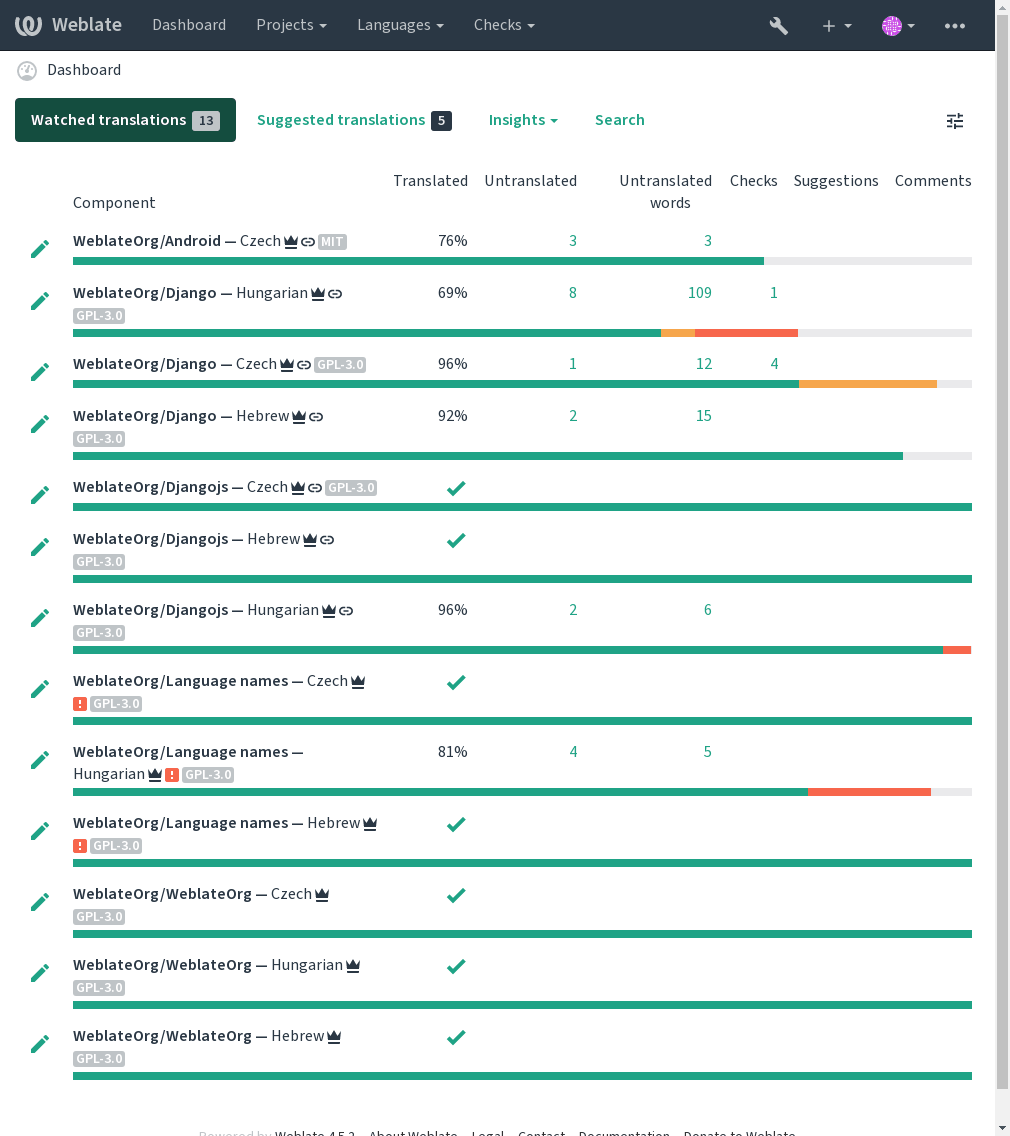Click edit pencil for WeblateOrg/Django Hebrew
Image resolution: width=1010 pixels, height=1136 pixels.
point(40,425)
